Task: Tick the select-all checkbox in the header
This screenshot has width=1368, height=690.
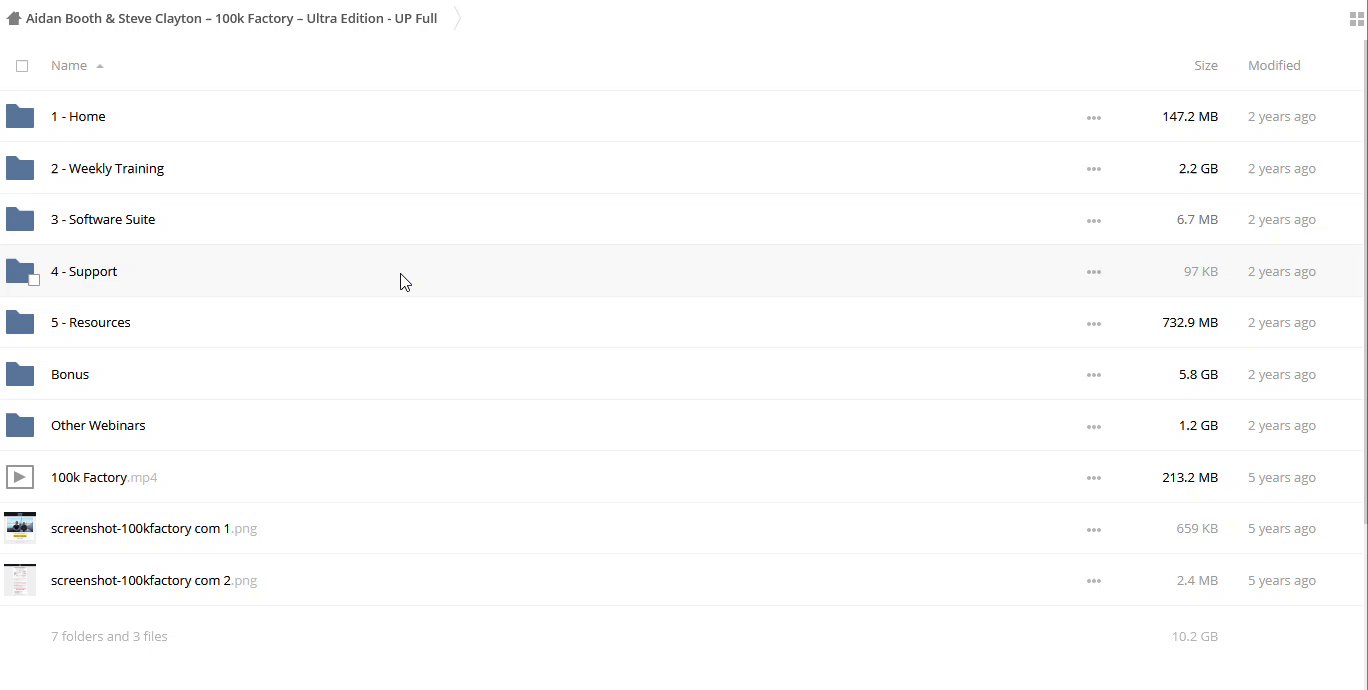Action: pyautogui.click(x=22, y=66)
